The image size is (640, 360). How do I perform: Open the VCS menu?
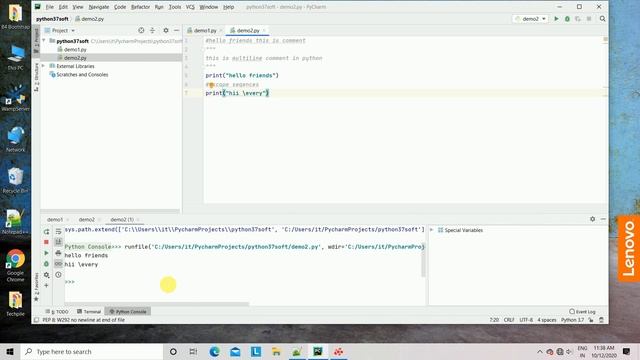pyautogui.click(x=190, y=7)
